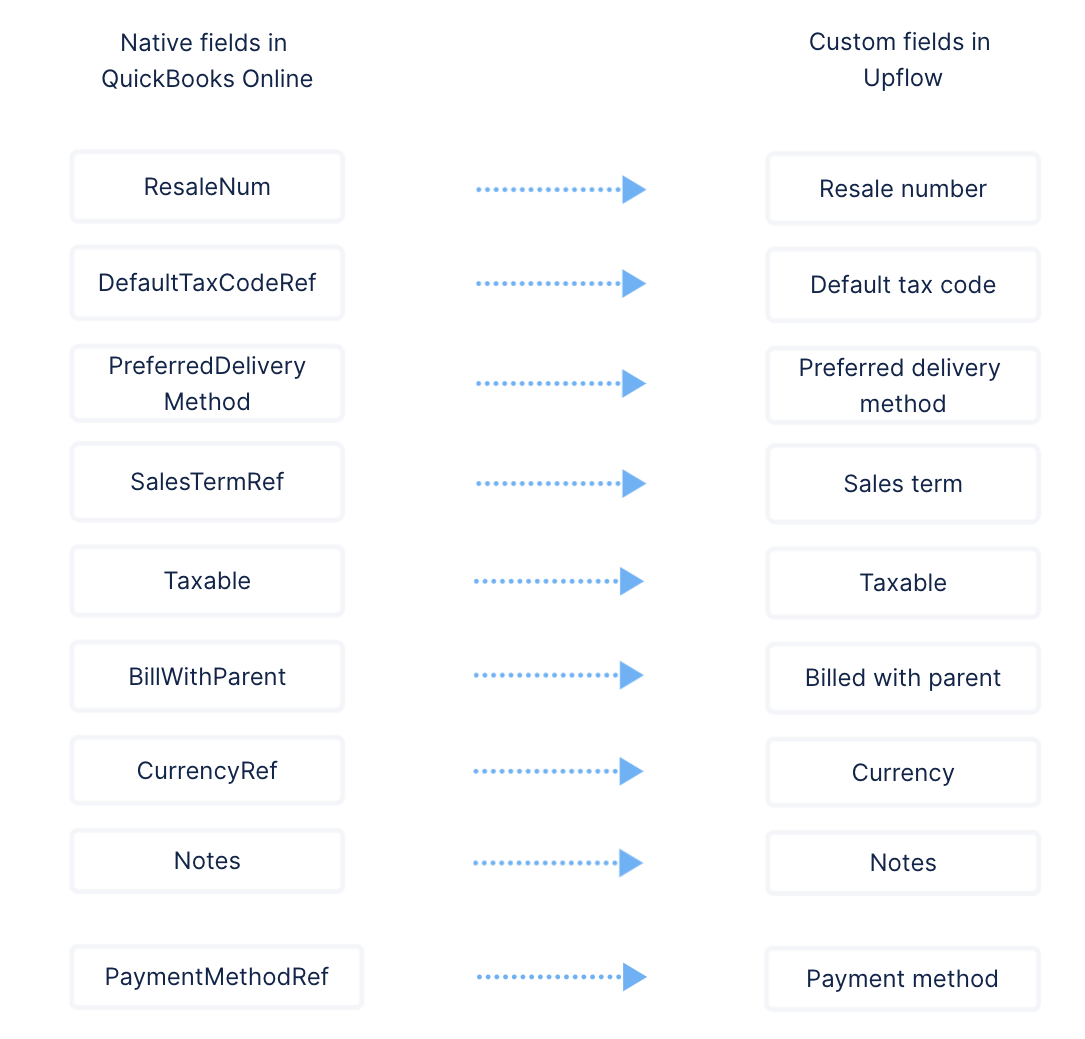The image size is (1085, 1039).
Task: Click the arrow pointing to Default tax code
Action: pos(560,284)
